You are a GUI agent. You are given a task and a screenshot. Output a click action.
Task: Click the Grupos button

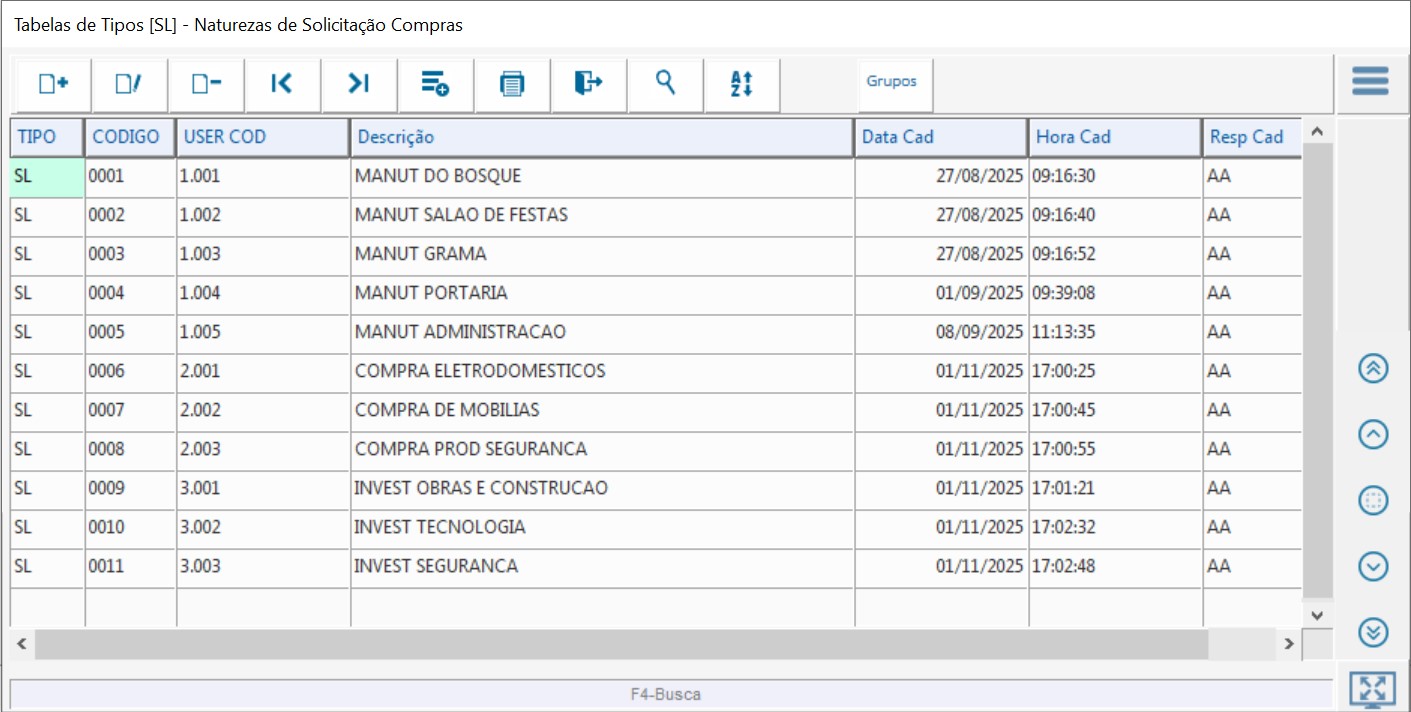coord(891,82)
